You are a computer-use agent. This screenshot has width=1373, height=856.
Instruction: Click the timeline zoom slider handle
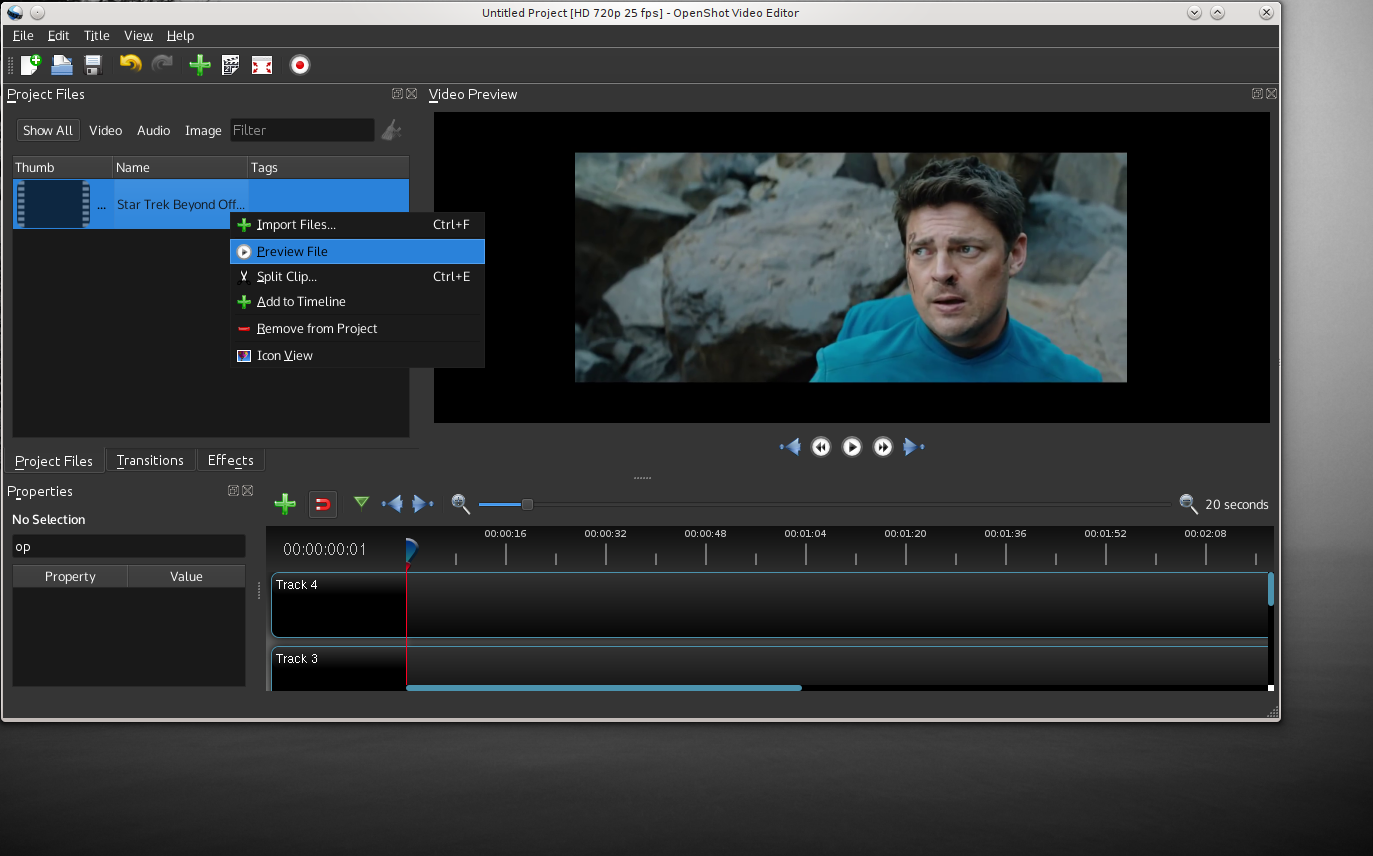[527, 504]
